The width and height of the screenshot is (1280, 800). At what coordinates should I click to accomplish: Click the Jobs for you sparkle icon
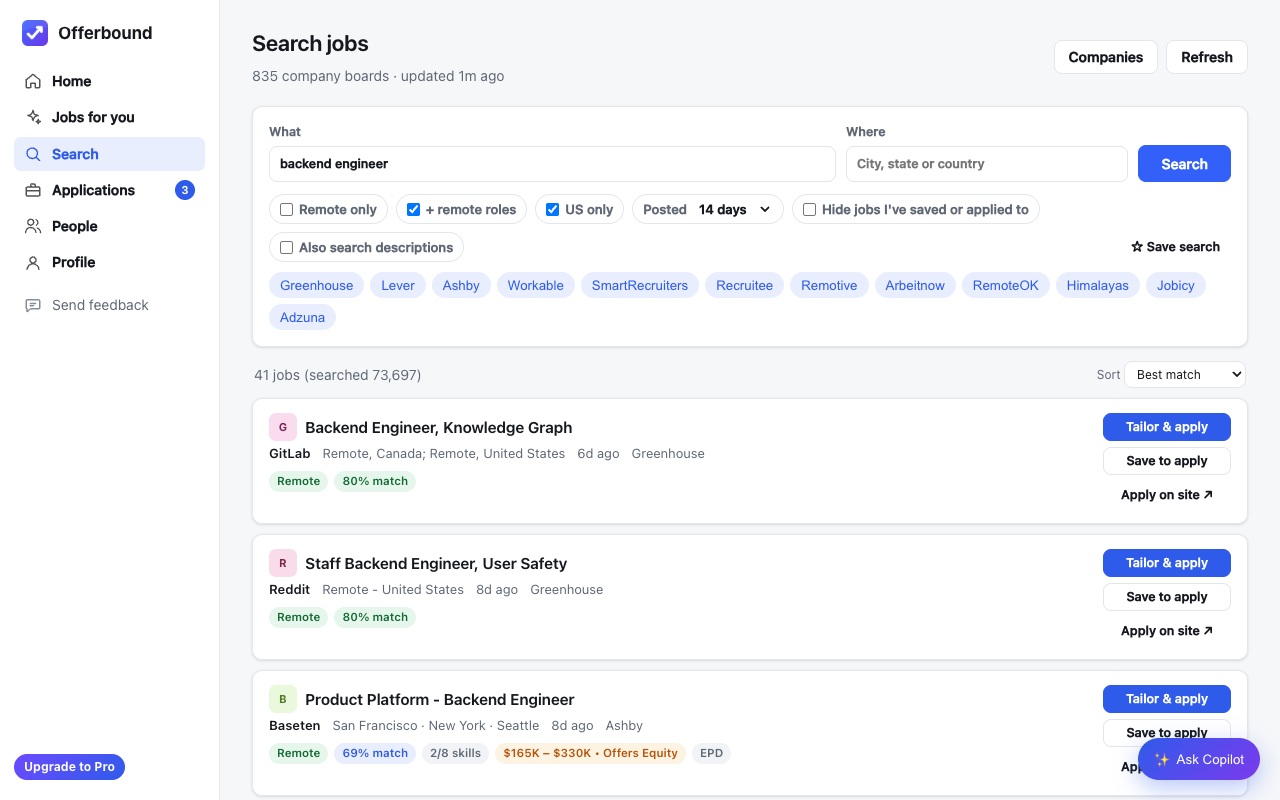(x=33, y=117)
